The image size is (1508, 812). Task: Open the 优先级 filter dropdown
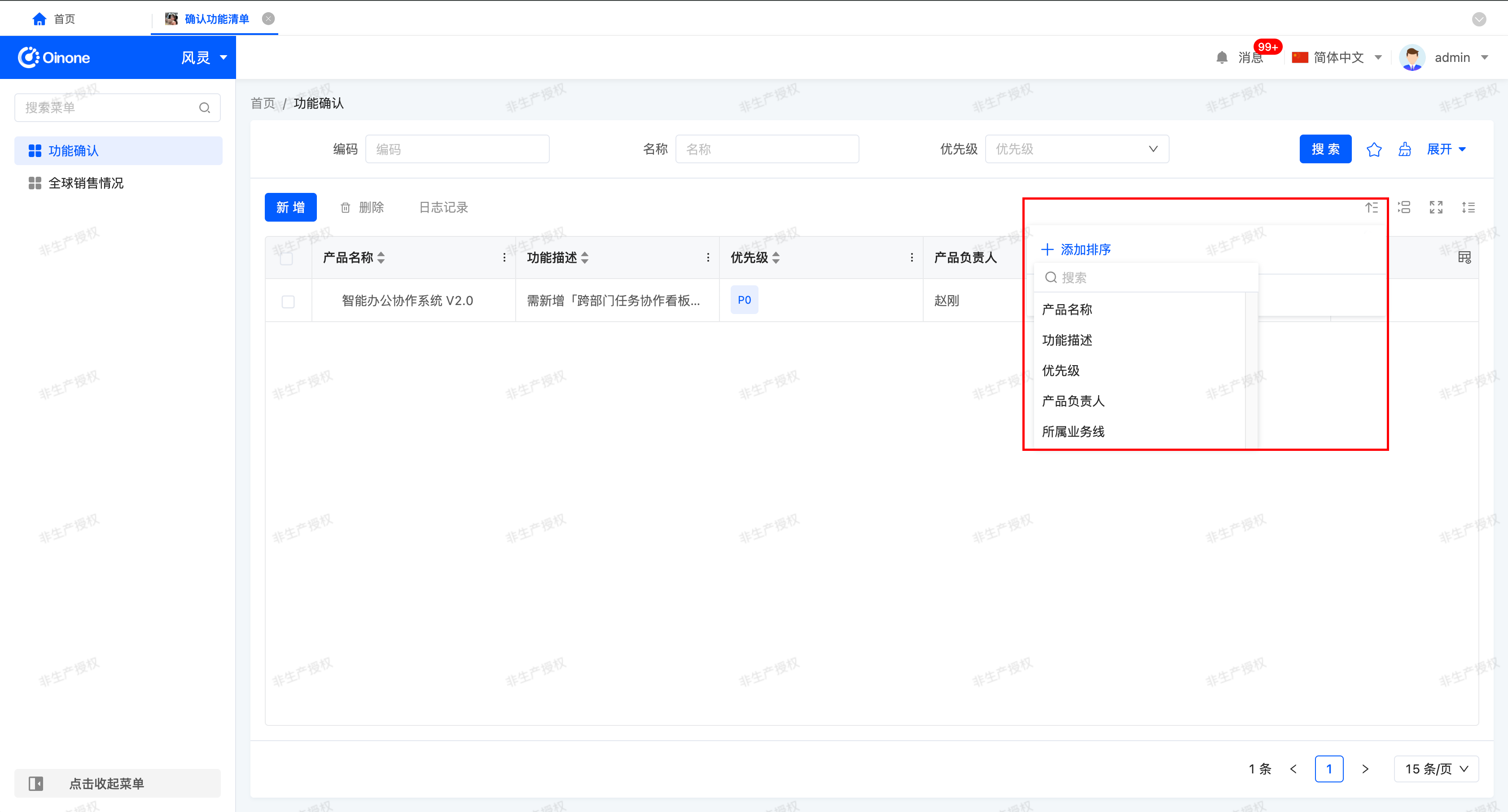click(1077, 149)
